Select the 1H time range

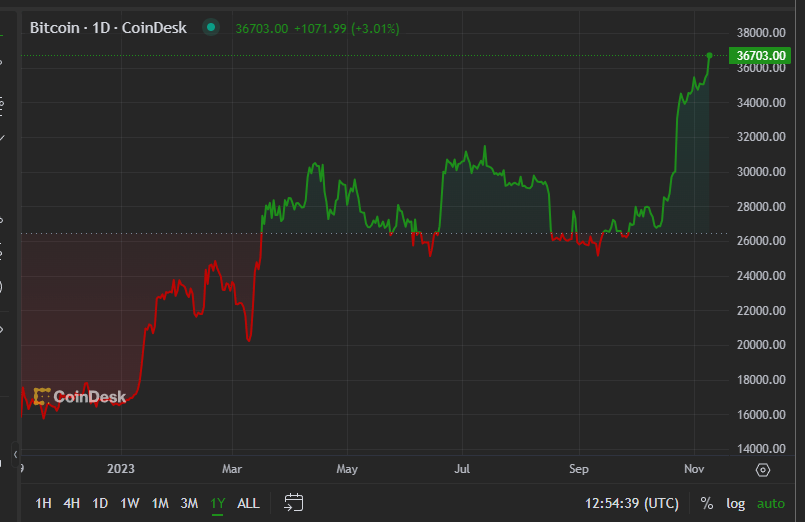click(43, 504)
